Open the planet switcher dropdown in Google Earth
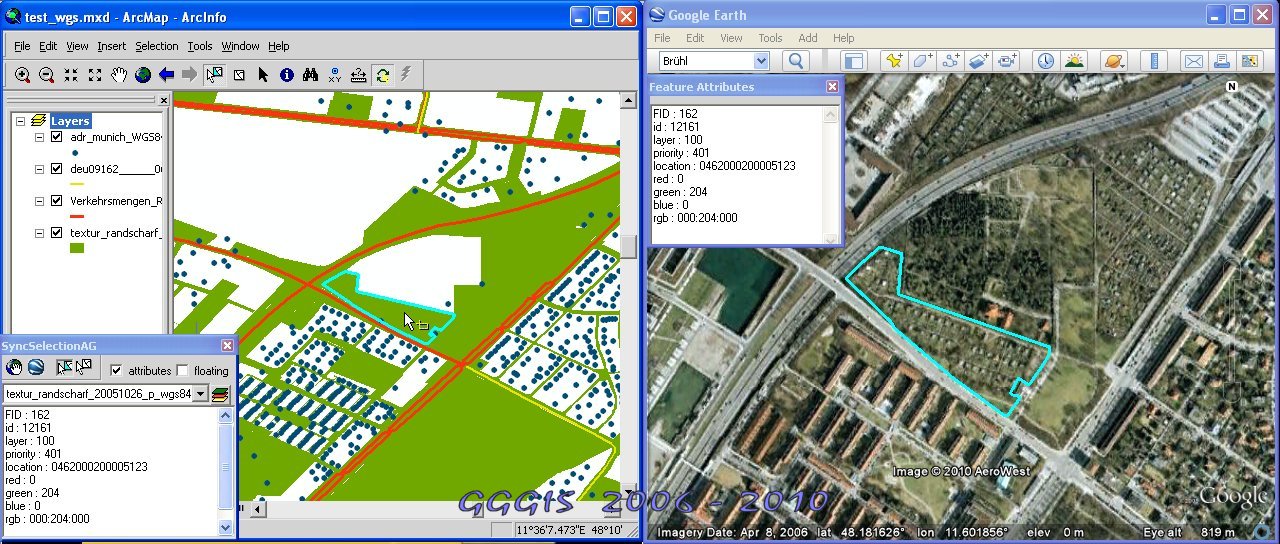The width and height of the screenshot is (1280, 544). tap(1113, 61)
